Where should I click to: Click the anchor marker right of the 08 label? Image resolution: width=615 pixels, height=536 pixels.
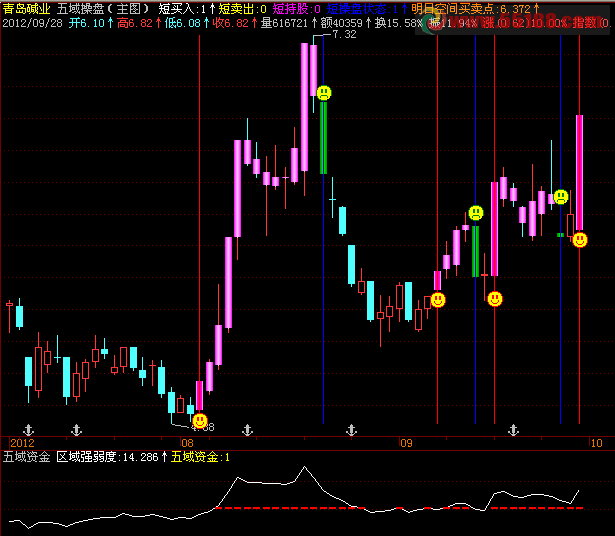247,430
